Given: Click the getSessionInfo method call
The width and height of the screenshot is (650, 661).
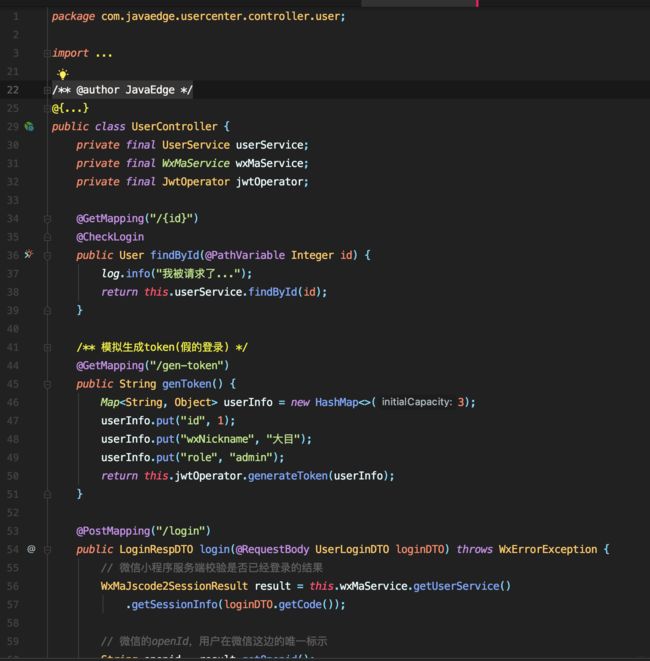Looking at the screenshot, I should click(x=175, y=605).
